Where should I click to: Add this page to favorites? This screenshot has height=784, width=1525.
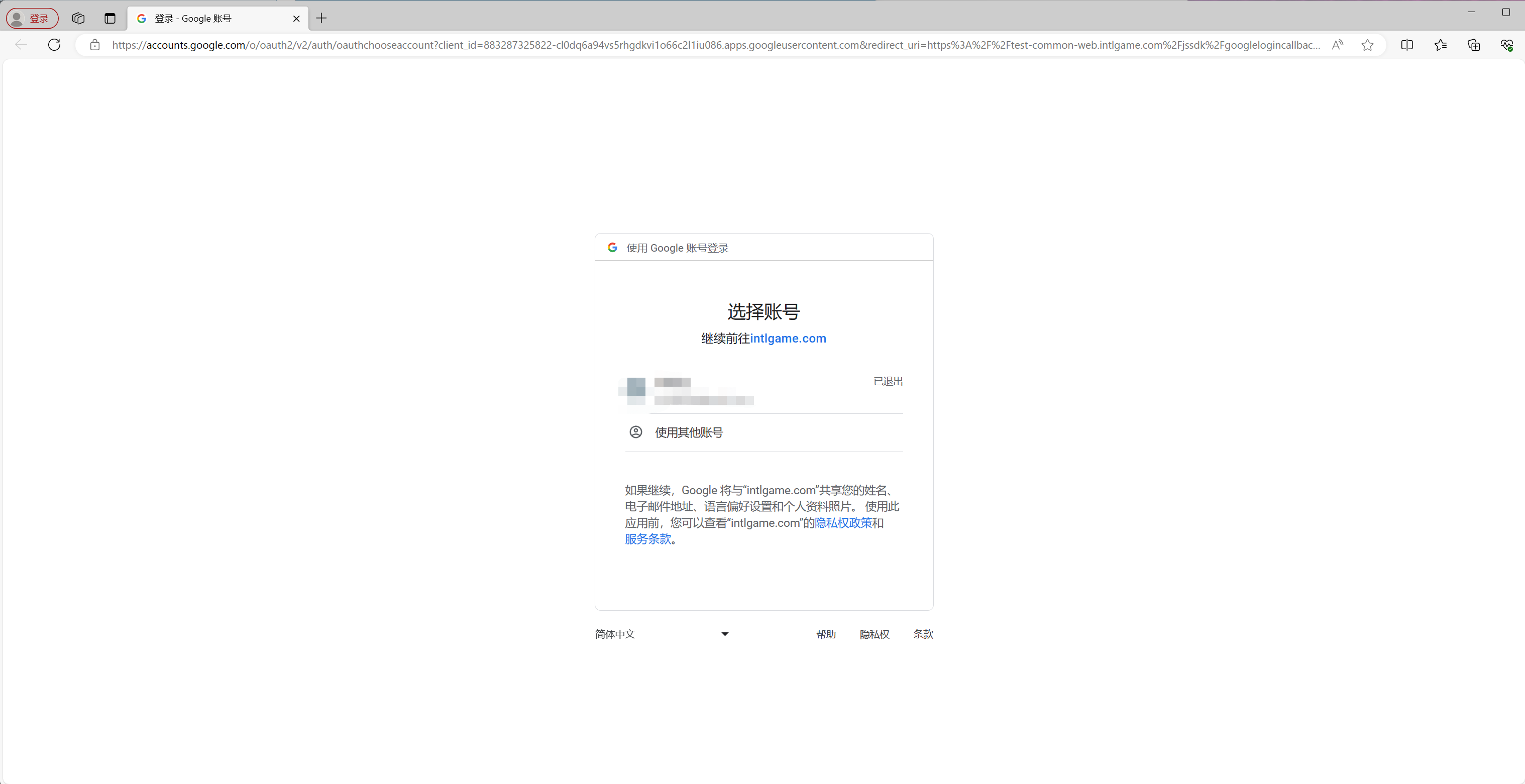(1368, 44)
